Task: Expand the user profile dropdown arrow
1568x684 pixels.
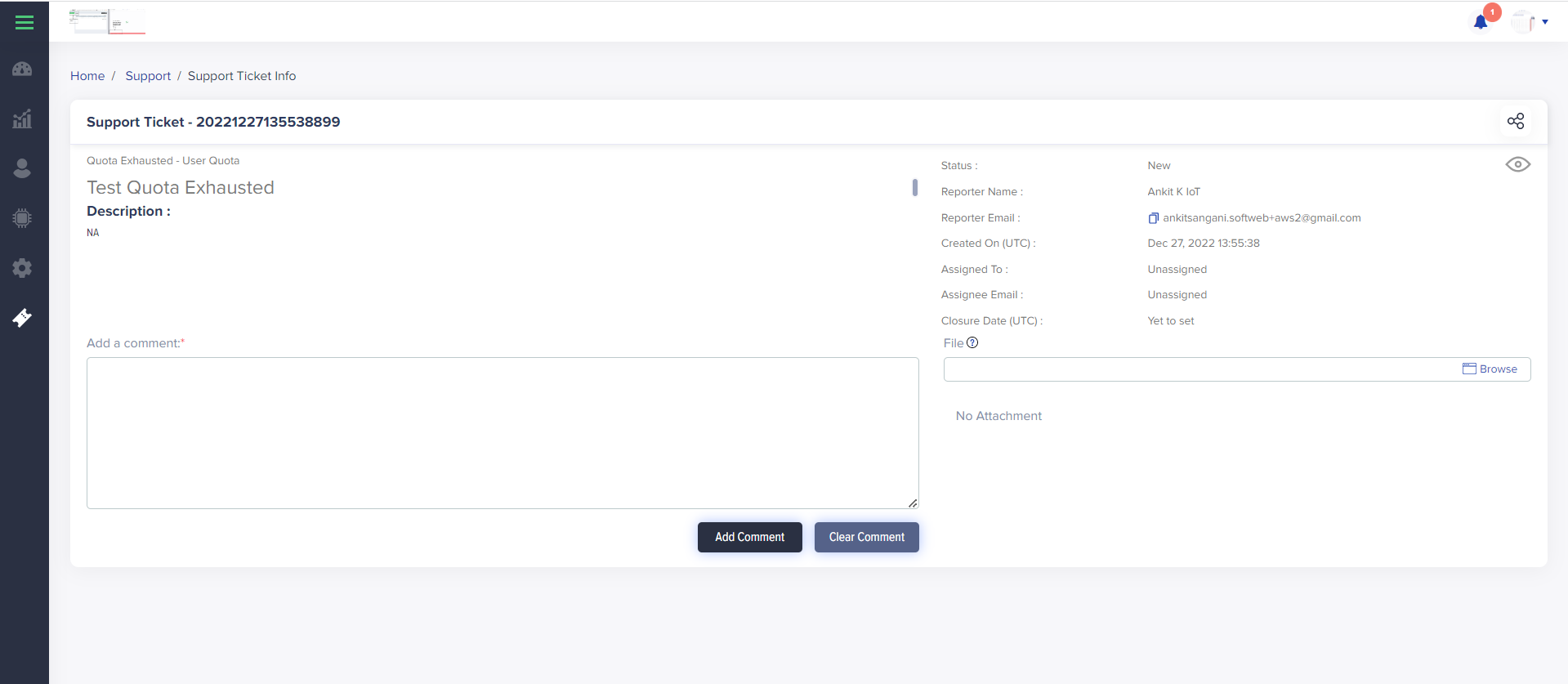Action: pos(1545,22)
